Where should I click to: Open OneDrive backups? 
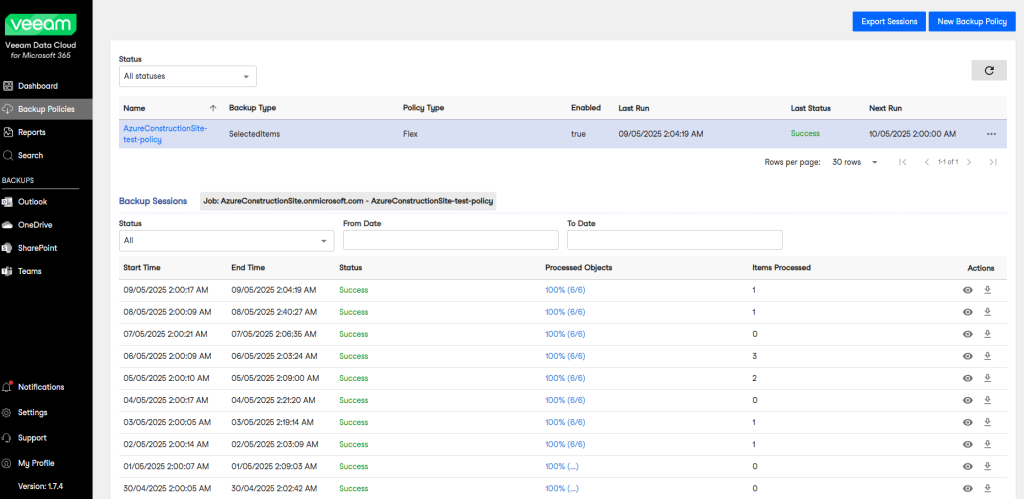pos(35,225)
